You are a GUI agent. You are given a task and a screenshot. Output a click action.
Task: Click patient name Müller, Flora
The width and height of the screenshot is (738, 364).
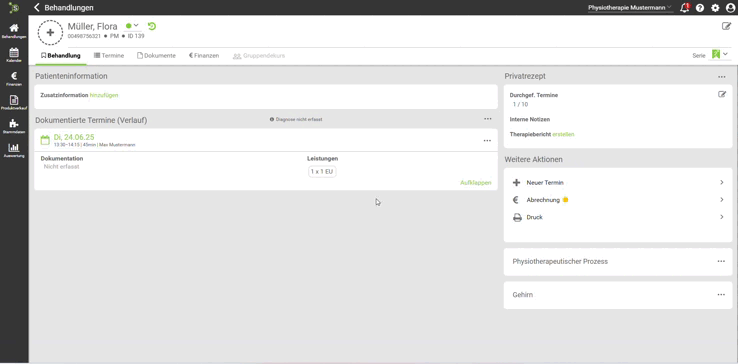pos(92,26)
